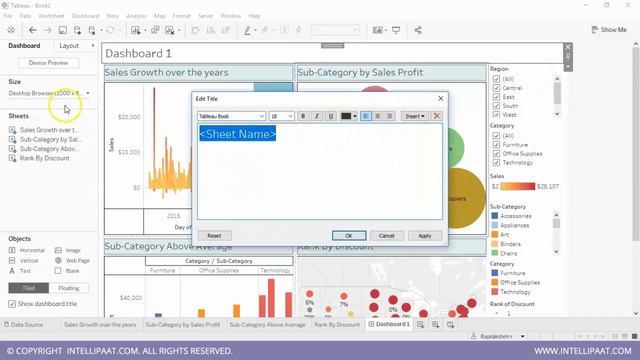
Task: Open the font size dropdown
Action: click(281, 116)
